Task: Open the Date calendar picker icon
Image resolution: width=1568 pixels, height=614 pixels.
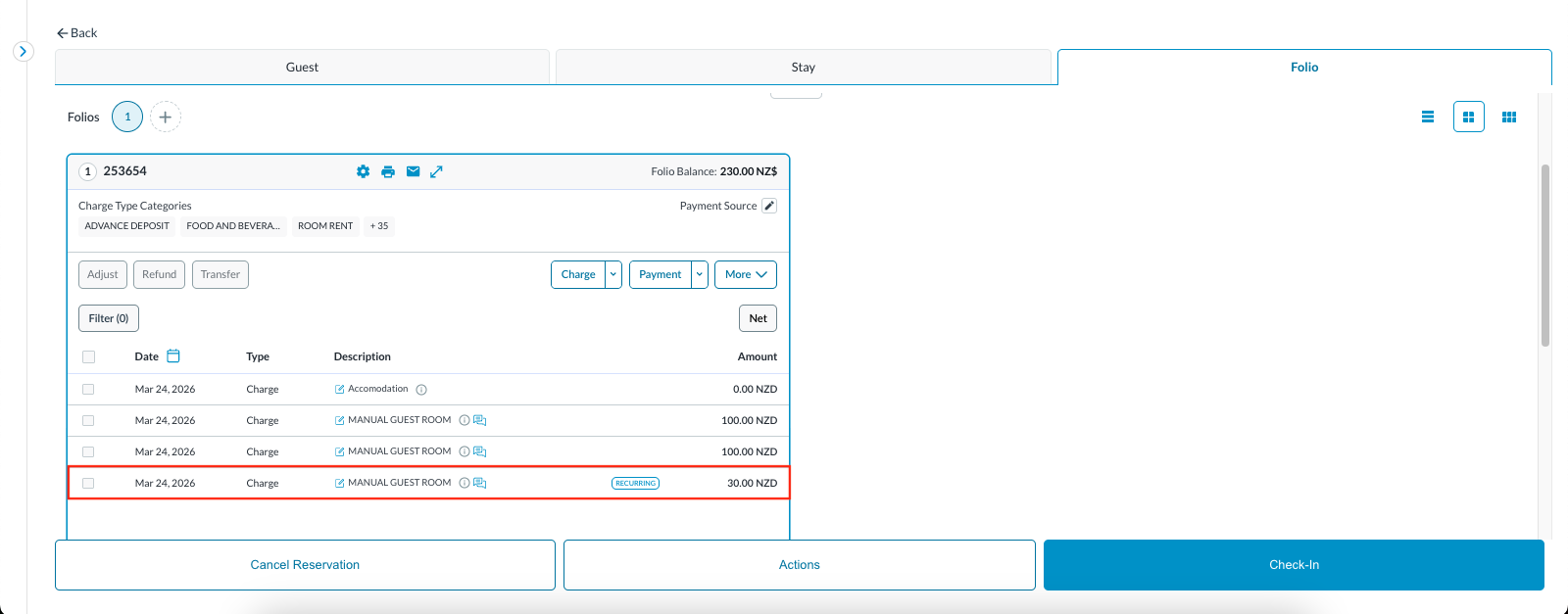Action: pos(173,356)
